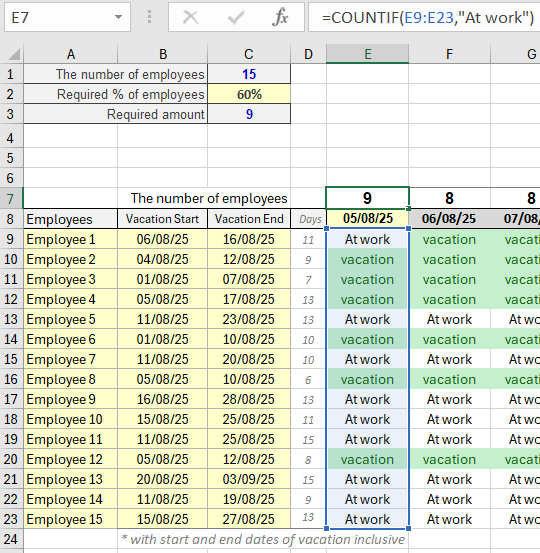Select Employee 12 'vacation' in column E
The height and width of the screenshot is (553, 540).
(368, 459)
